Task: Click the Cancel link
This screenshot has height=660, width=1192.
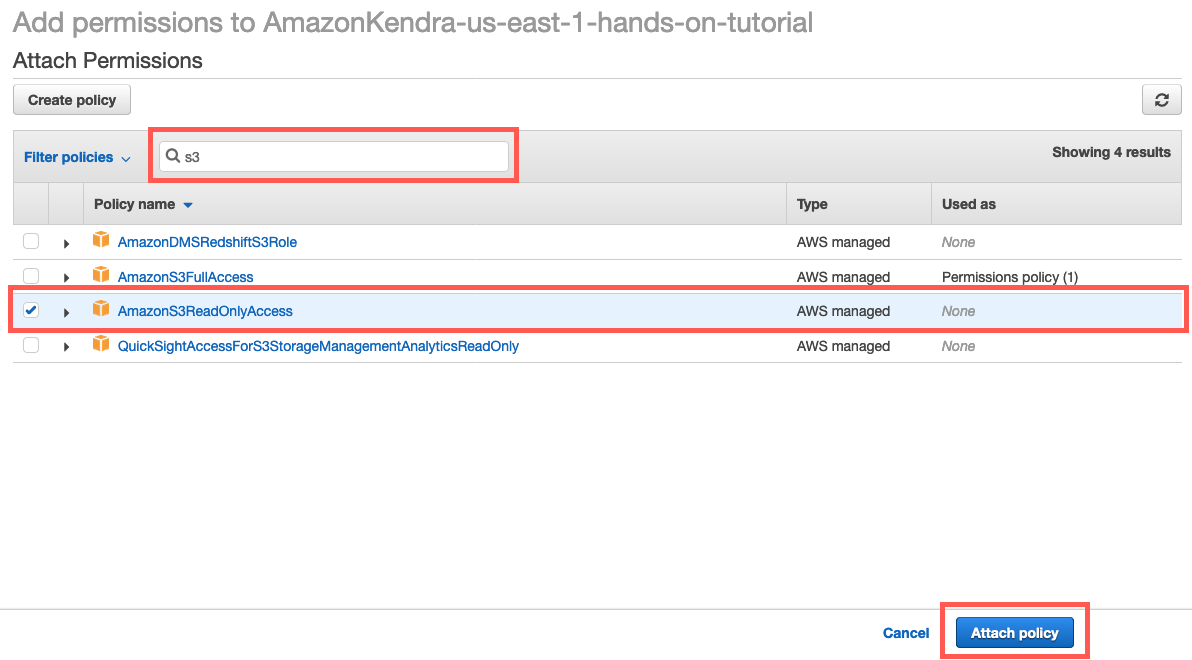Action: 906,633
